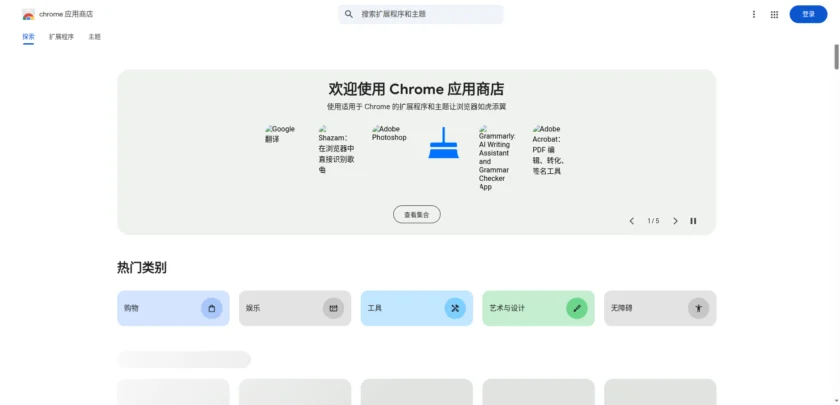Open the Adobe Photoshop extension item
This screenshot has width=840, height=405.
pyautogui.click(x=389, y=133)
